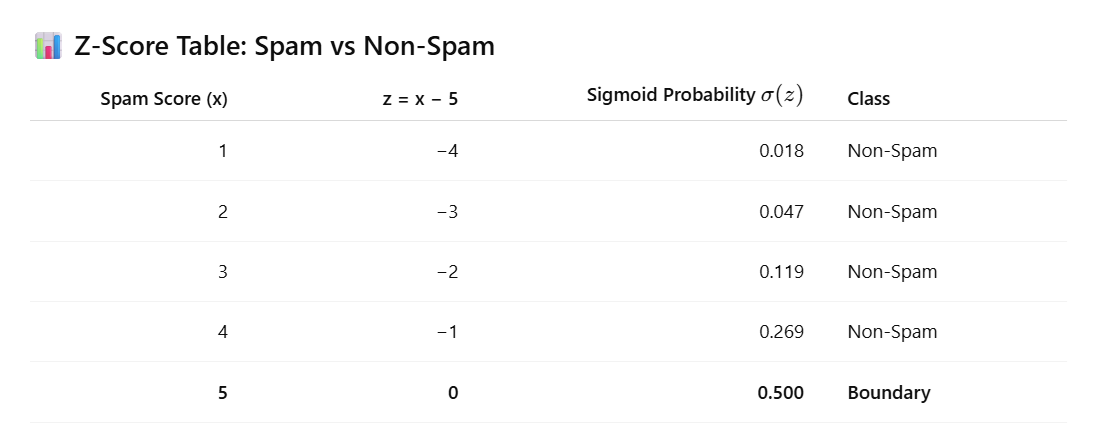Click Non-Spam label in the 0.018 row
Viewport: 1105px width, 425px height.
coord(892,152)
